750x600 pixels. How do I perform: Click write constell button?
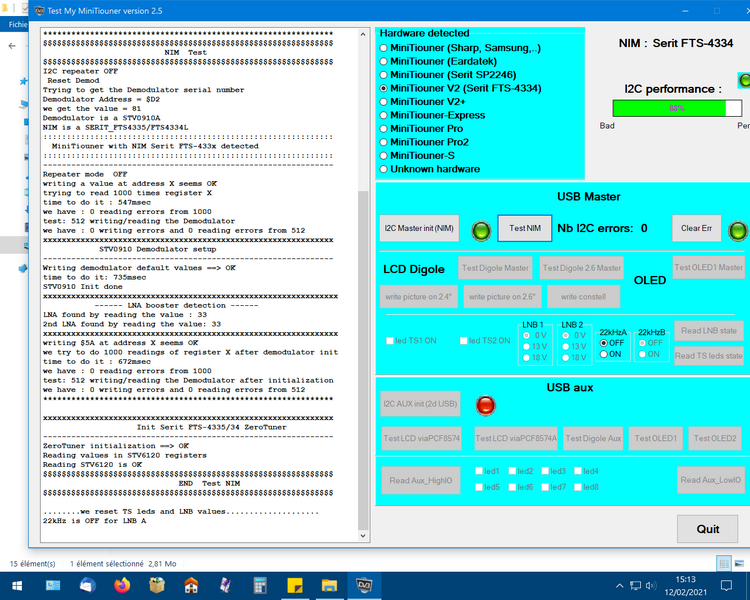(x=584, y=297)
